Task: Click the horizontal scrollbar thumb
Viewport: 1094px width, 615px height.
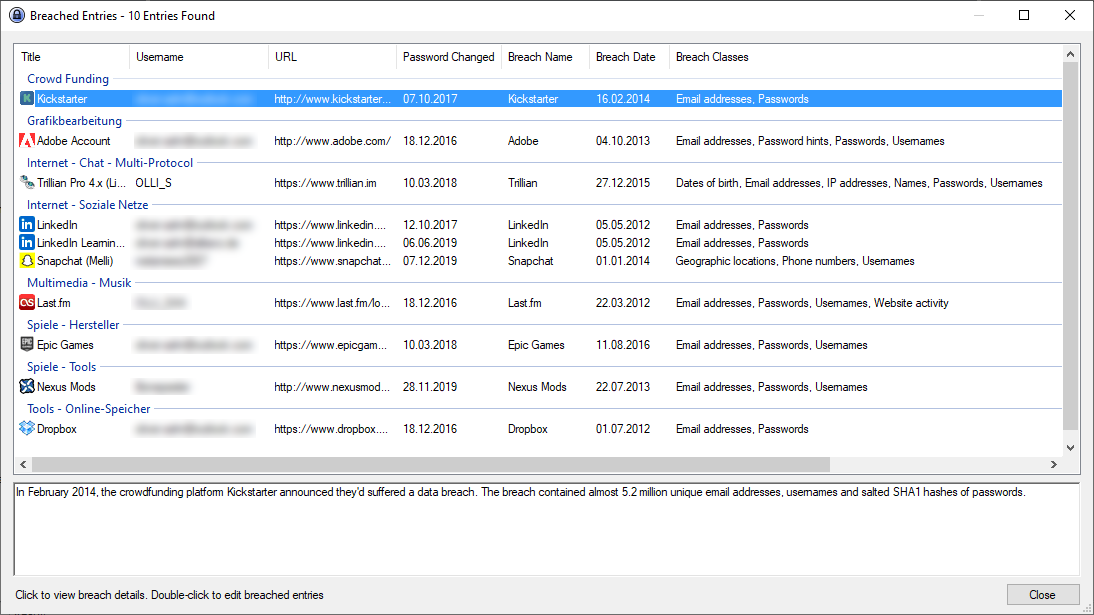Action: tap(431, 464)
